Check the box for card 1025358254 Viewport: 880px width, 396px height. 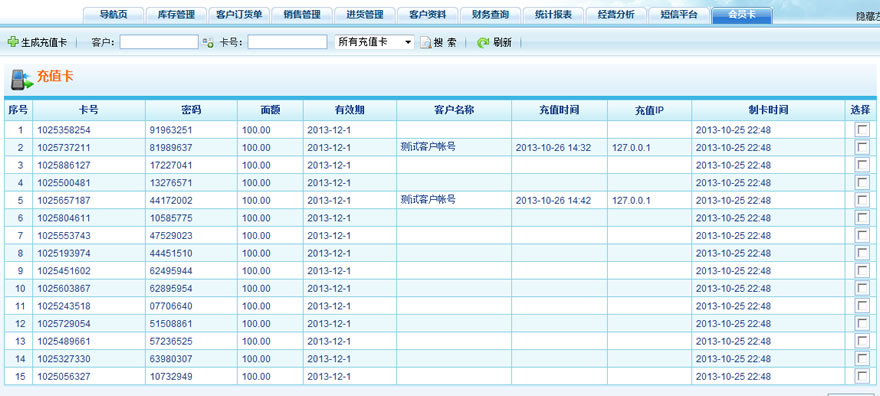[861, 130]
